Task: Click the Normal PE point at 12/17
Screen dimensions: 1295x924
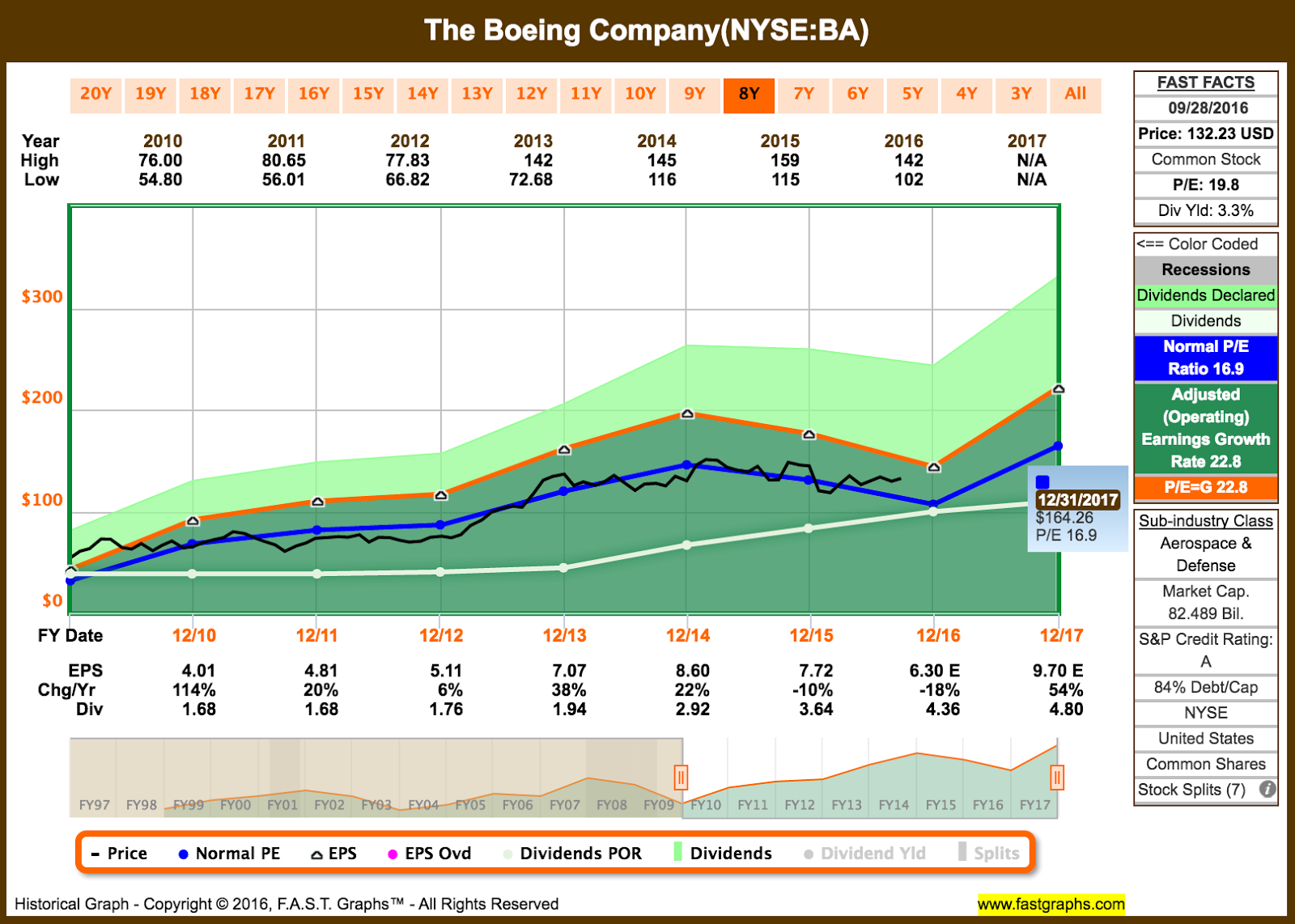Action: click(1058, 446)
